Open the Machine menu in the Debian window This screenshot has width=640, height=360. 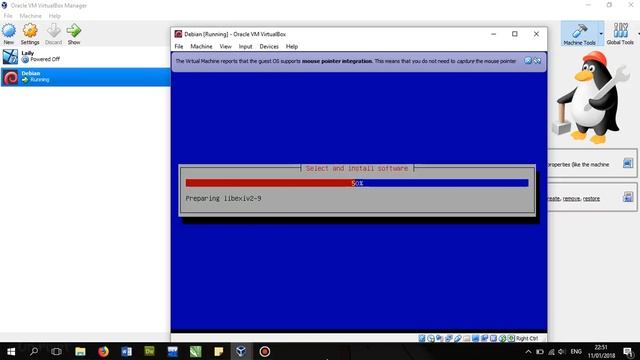tap(201, 47)
